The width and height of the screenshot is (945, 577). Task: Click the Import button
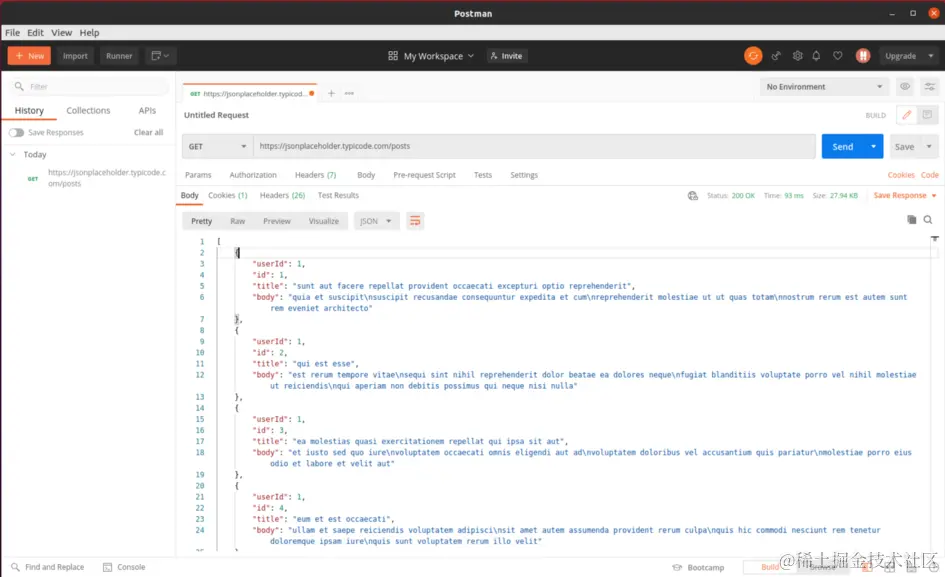pos(75,55)
